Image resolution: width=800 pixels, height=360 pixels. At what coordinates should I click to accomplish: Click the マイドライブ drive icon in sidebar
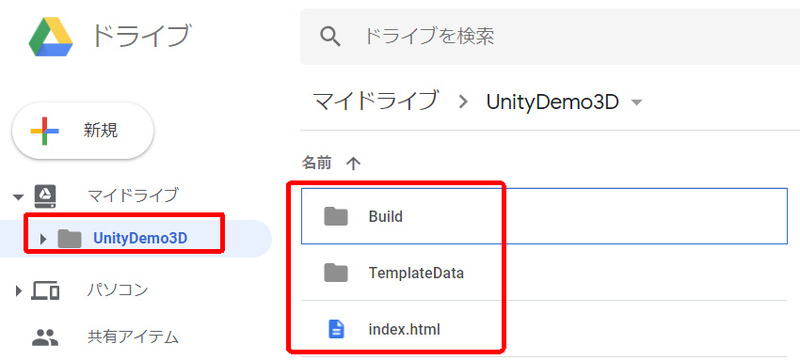[45, 196]
